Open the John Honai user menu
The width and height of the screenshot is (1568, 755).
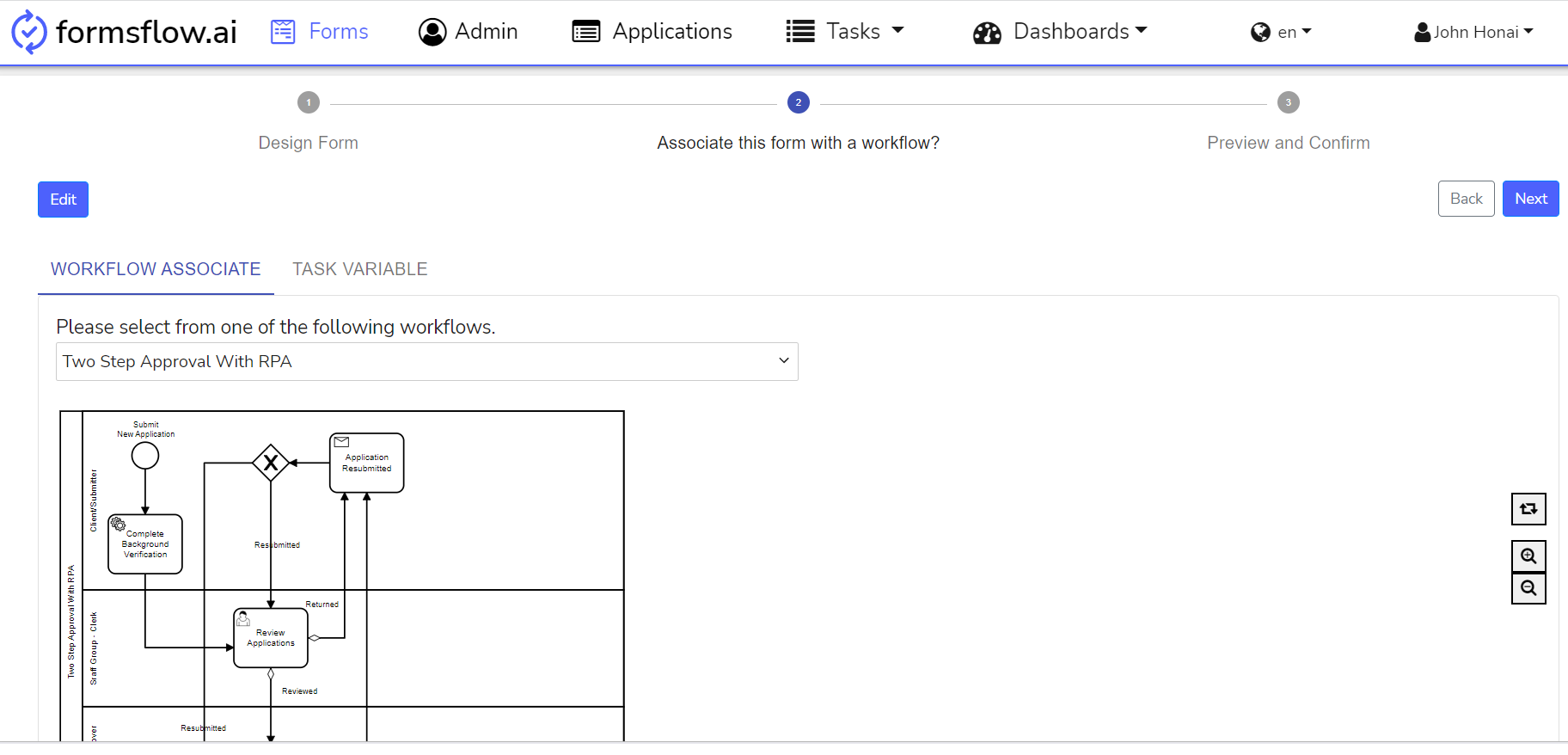[1473, 33]
